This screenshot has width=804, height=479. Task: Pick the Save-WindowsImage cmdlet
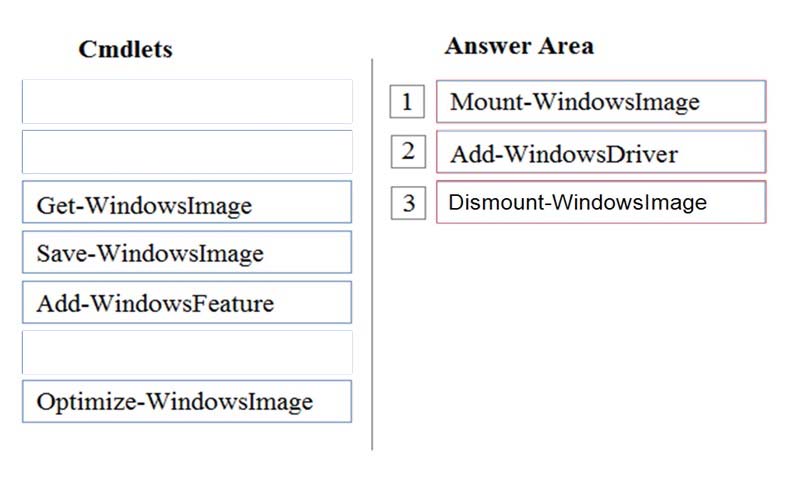187,252
